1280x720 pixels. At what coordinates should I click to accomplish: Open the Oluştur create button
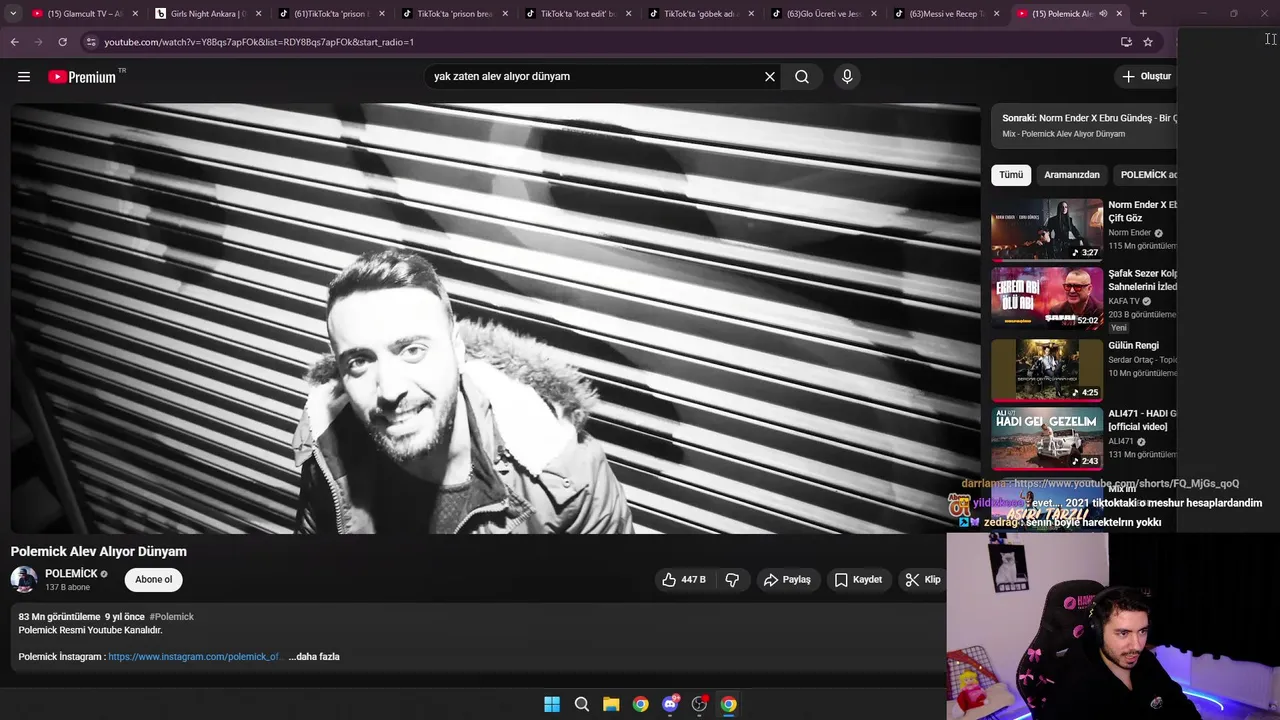coord(1146,76)
